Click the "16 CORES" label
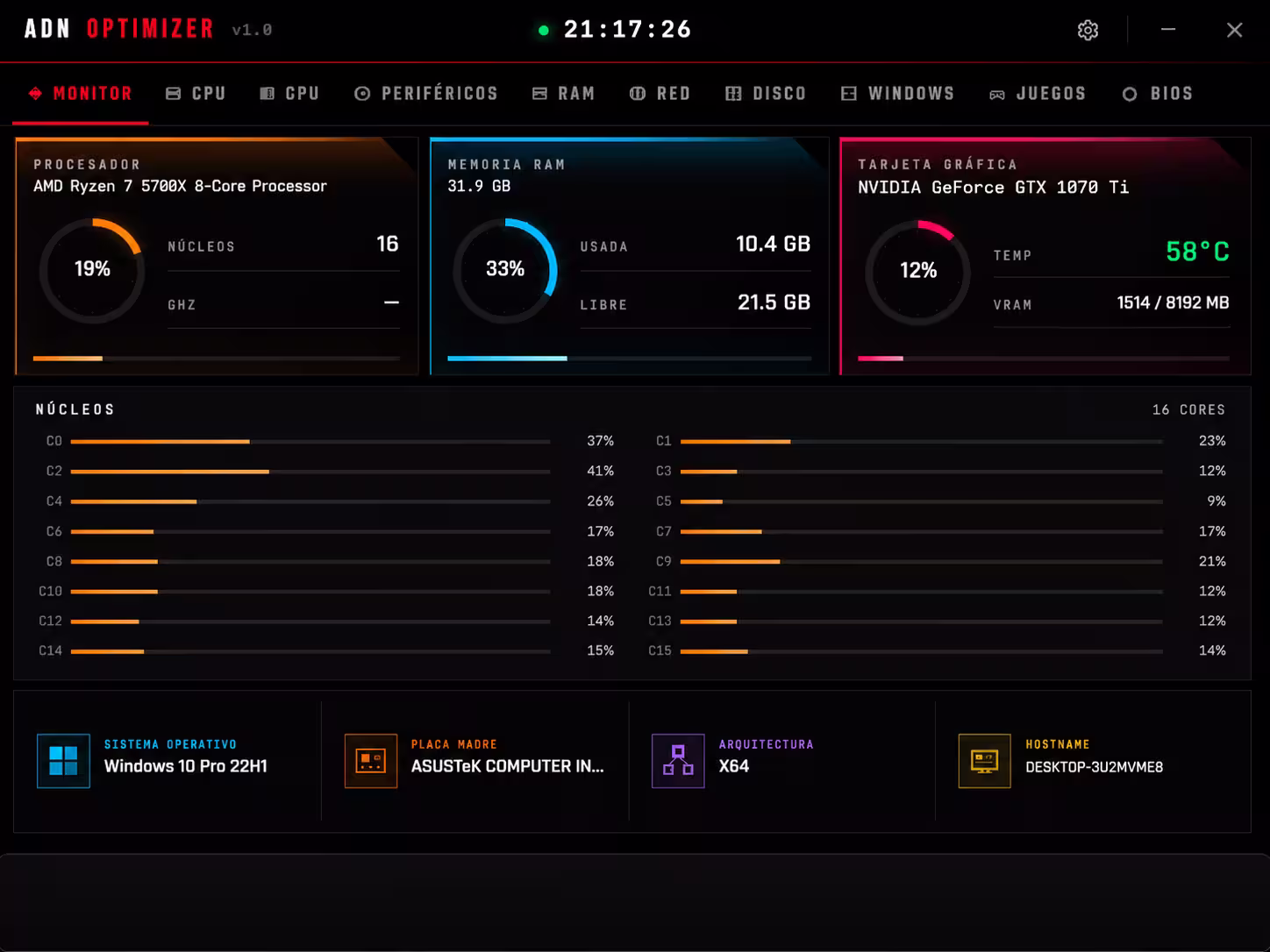The height and width of the screenshot is (952, 1270). pos(1188,410)
